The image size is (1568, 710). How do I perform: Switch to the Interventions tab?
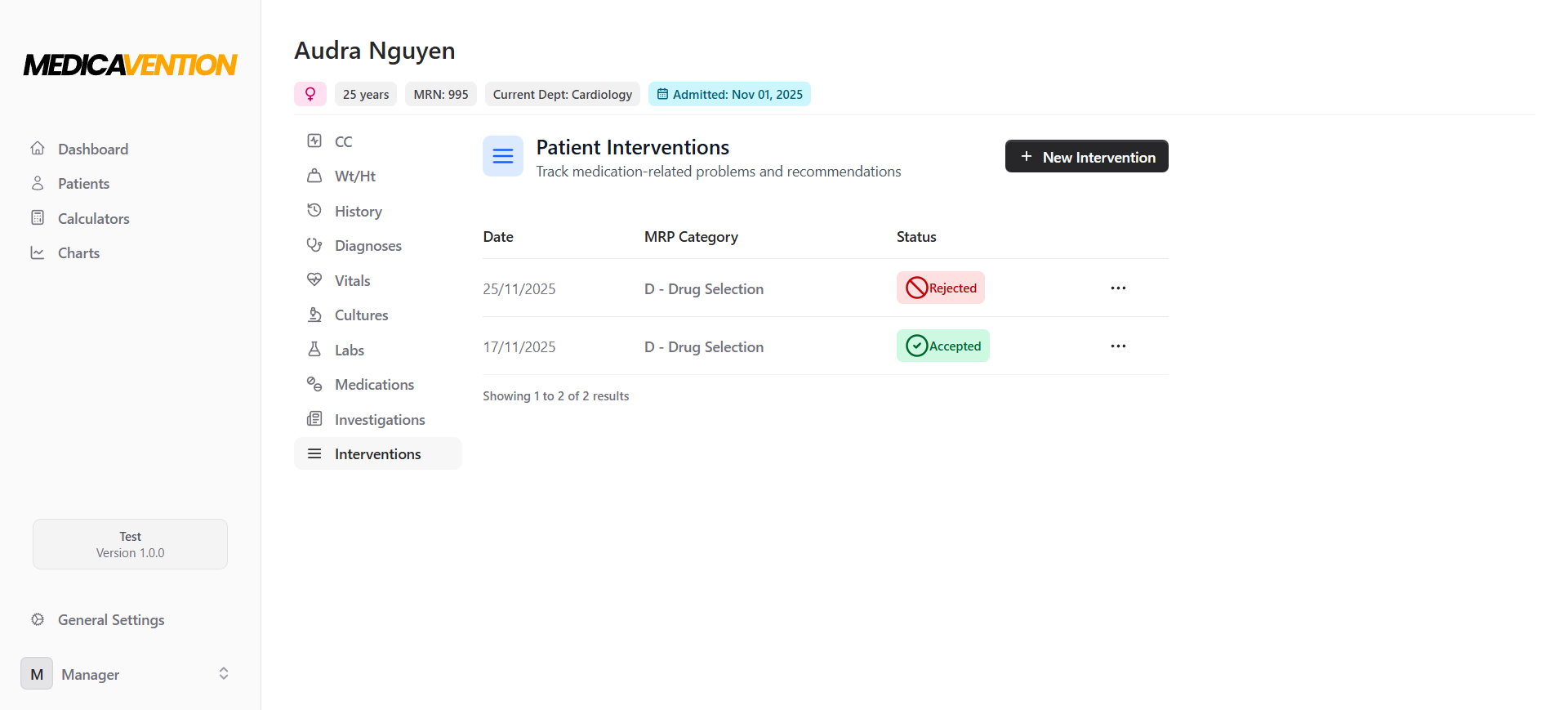coord(377,453)
